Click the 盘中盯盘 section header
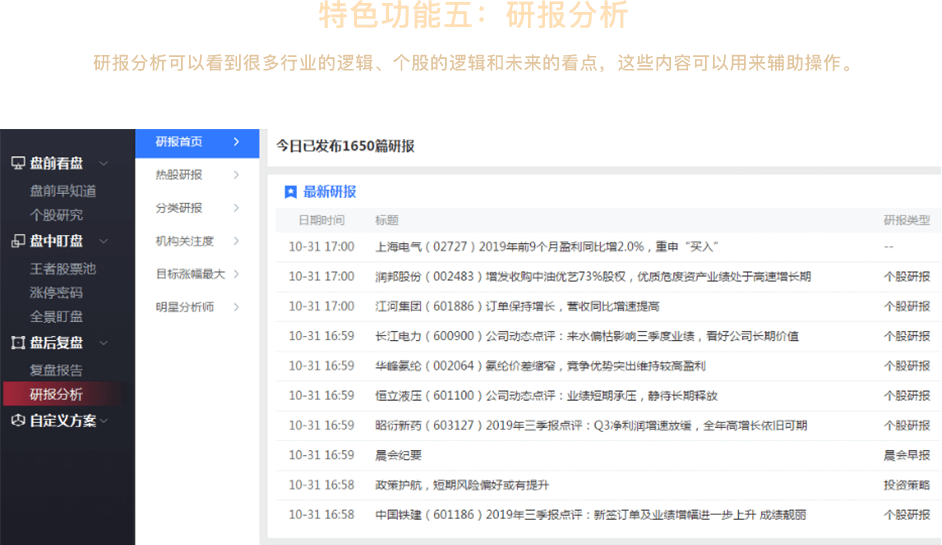Viewport: 942px width, 545px height. (56, 241)
